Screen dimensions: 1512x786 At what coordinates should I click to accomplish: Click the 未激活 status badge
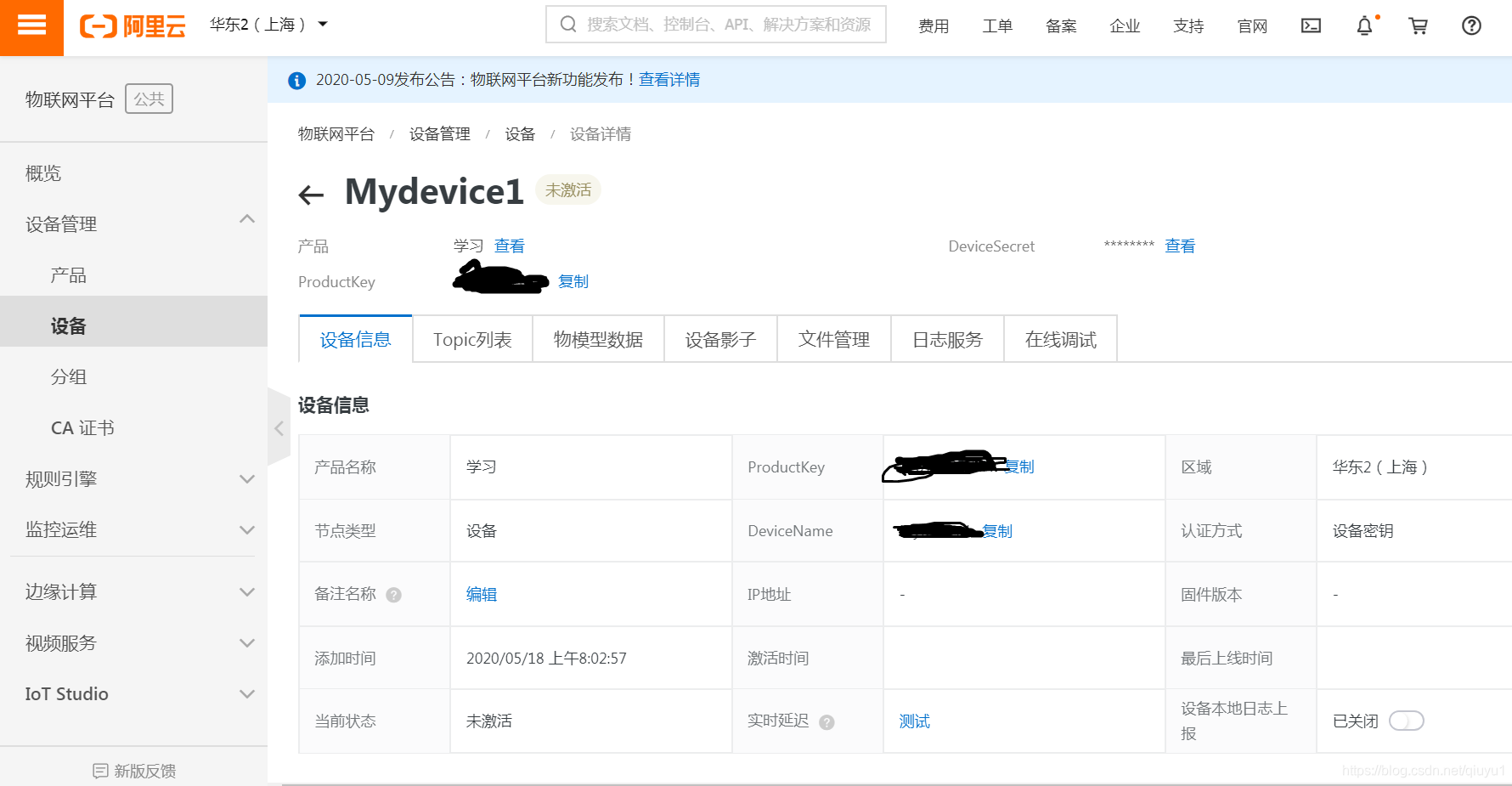coord(567,190)
